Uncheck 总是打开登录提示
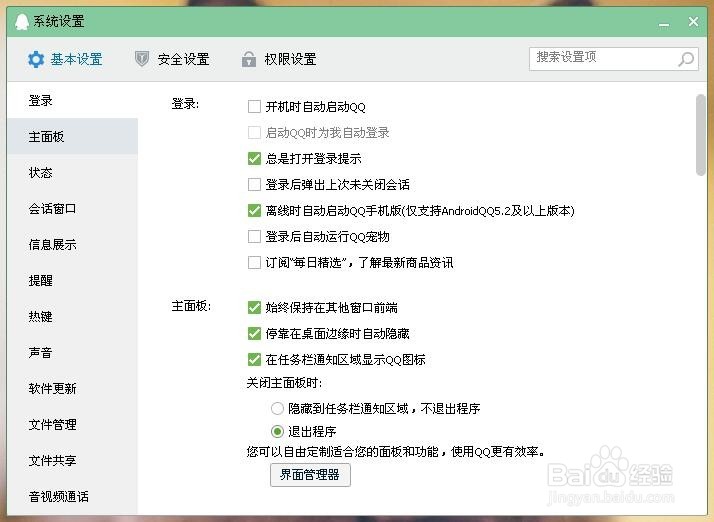The width and height of the screenshot is (714, 522). pos(254,159)
